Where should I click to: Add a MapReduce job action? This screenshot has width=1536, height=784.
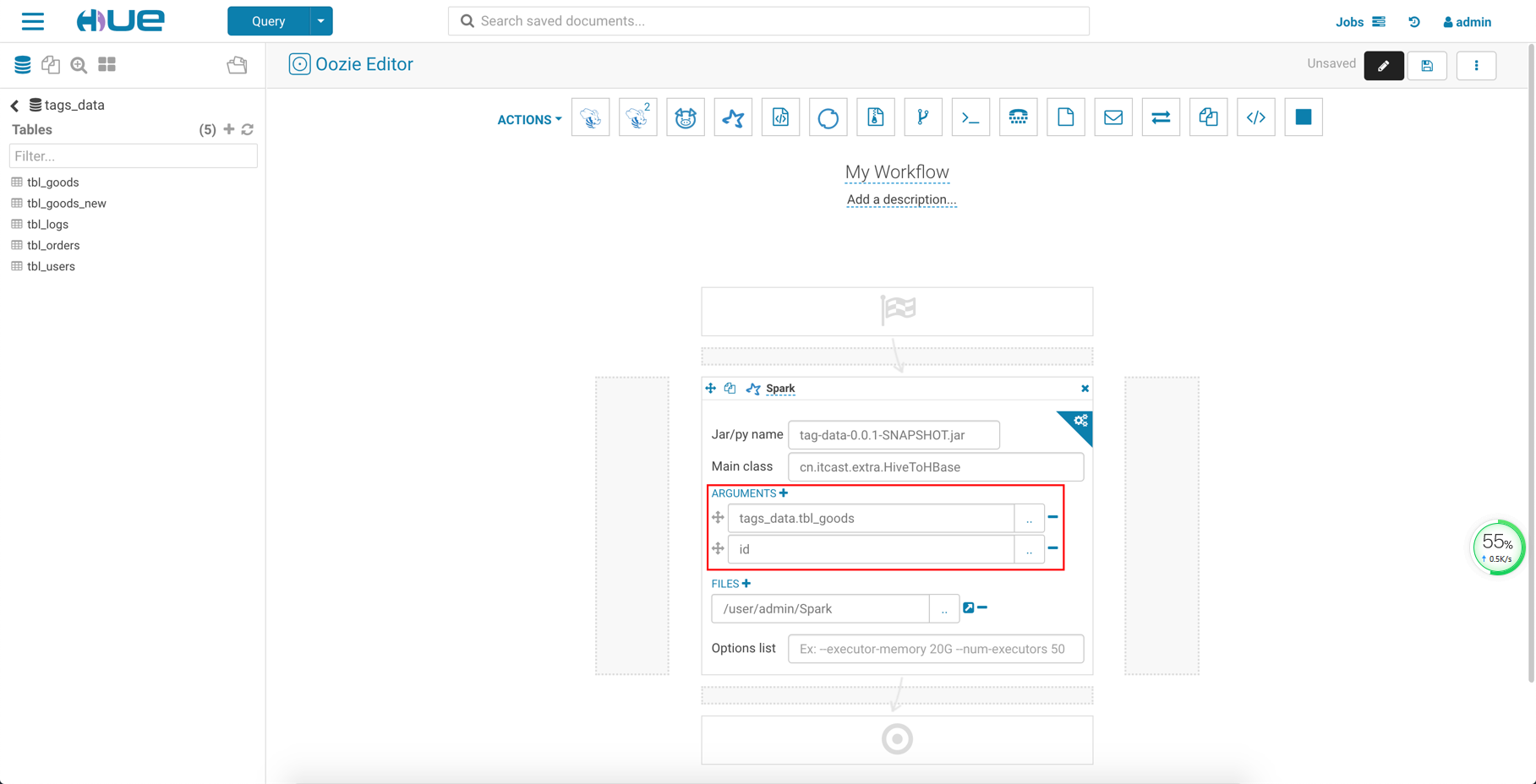pyautogui.click(x=876, y=117)
